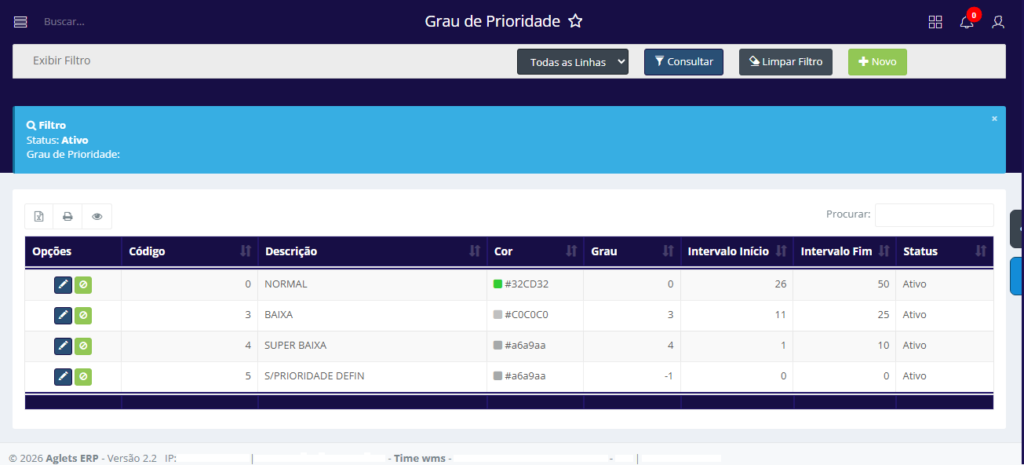
Task: Click the Procurar search field
Action: (934, 214)
